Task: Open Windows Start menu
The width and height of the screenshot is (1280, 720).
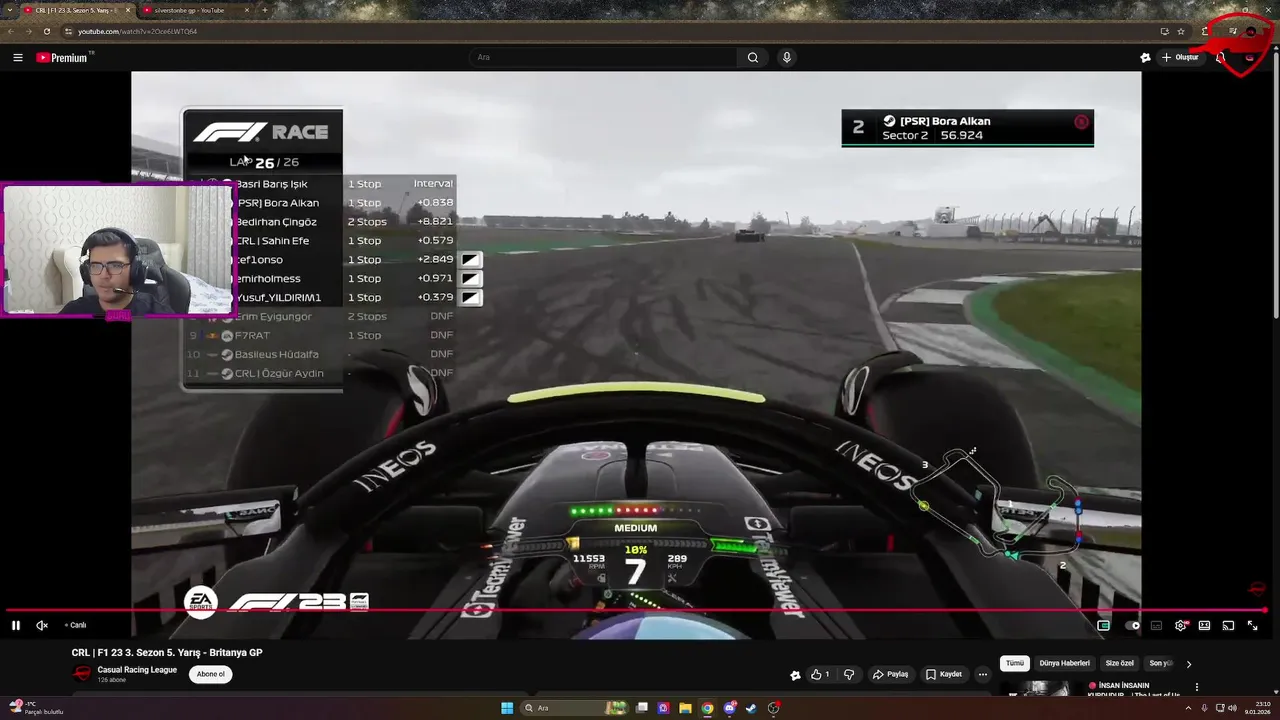Action: tap(507, 708)
